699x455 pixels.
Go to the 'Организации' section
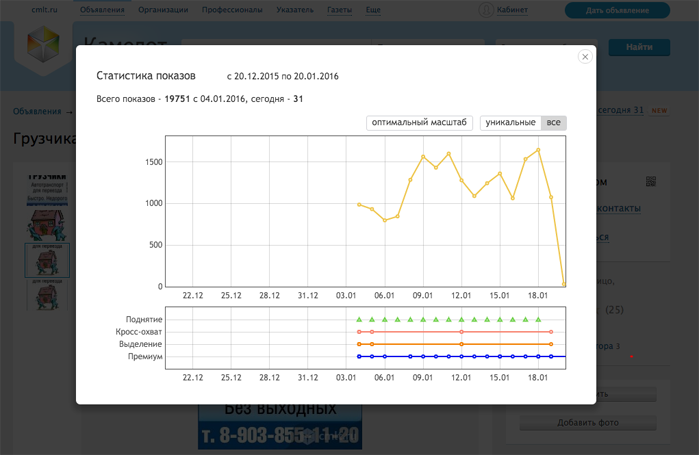163,10
